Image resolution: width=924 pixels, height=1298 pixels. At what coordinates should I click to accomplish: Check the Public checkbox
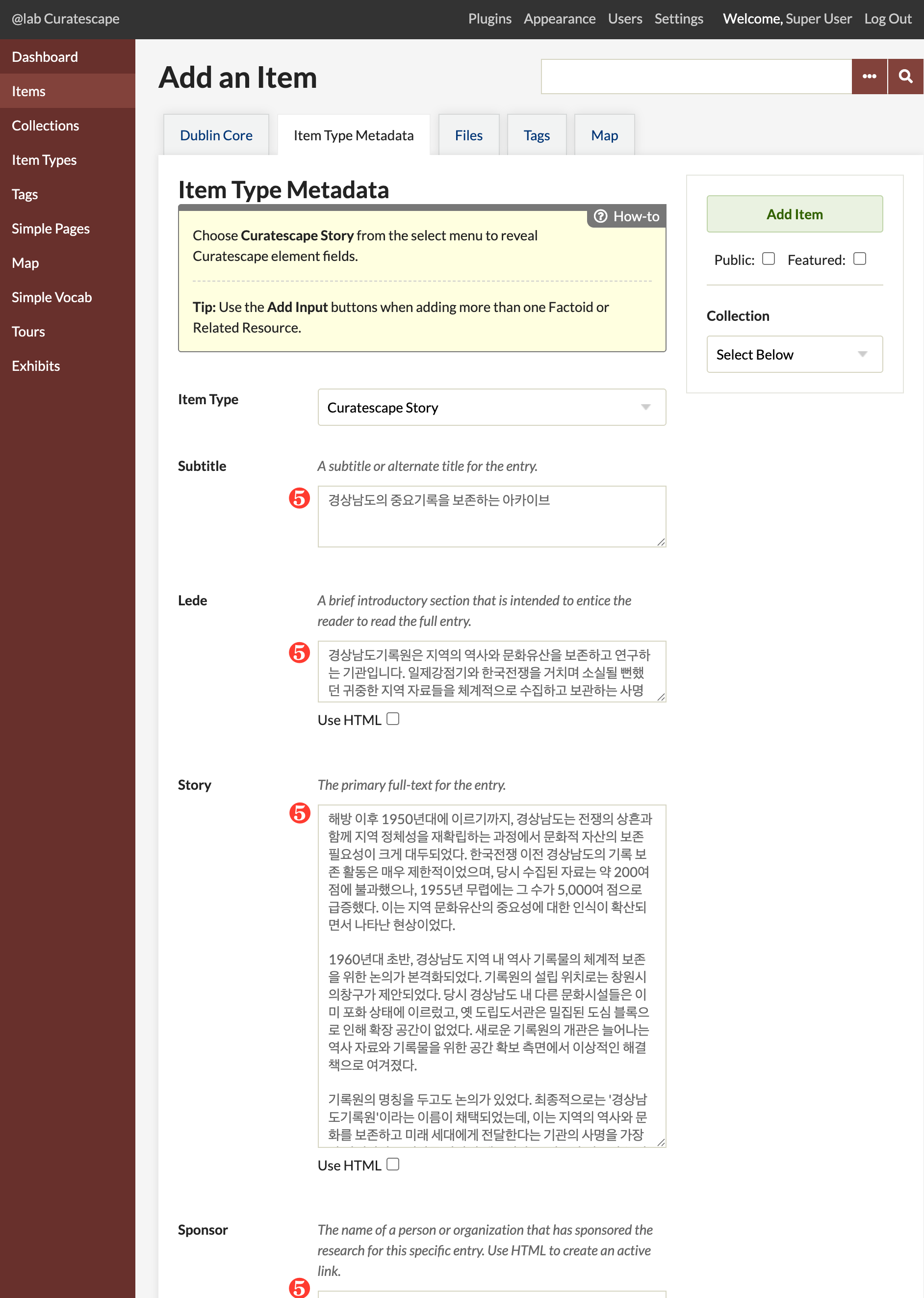tap(768, 259)
